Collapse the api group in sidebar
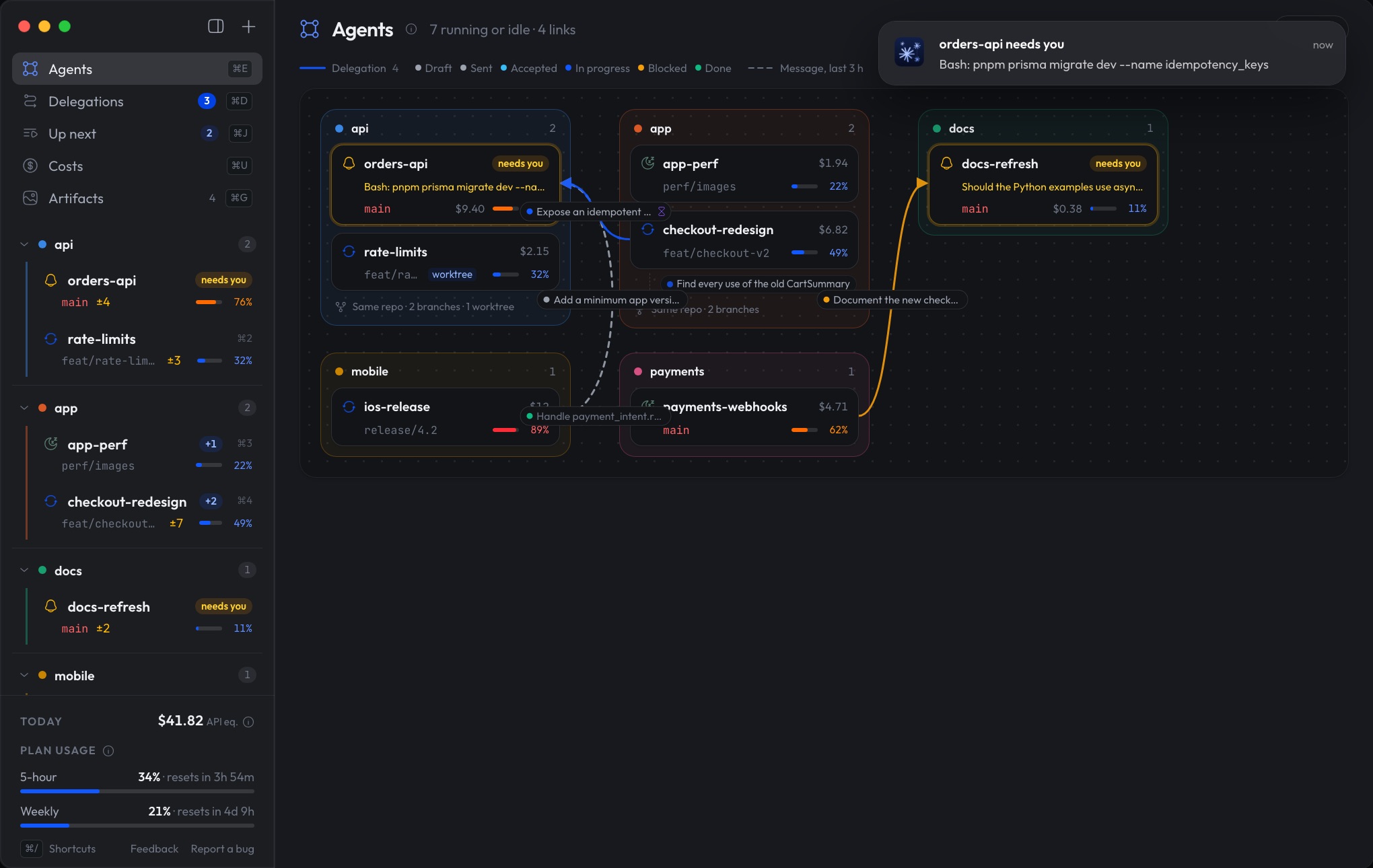 24,244
